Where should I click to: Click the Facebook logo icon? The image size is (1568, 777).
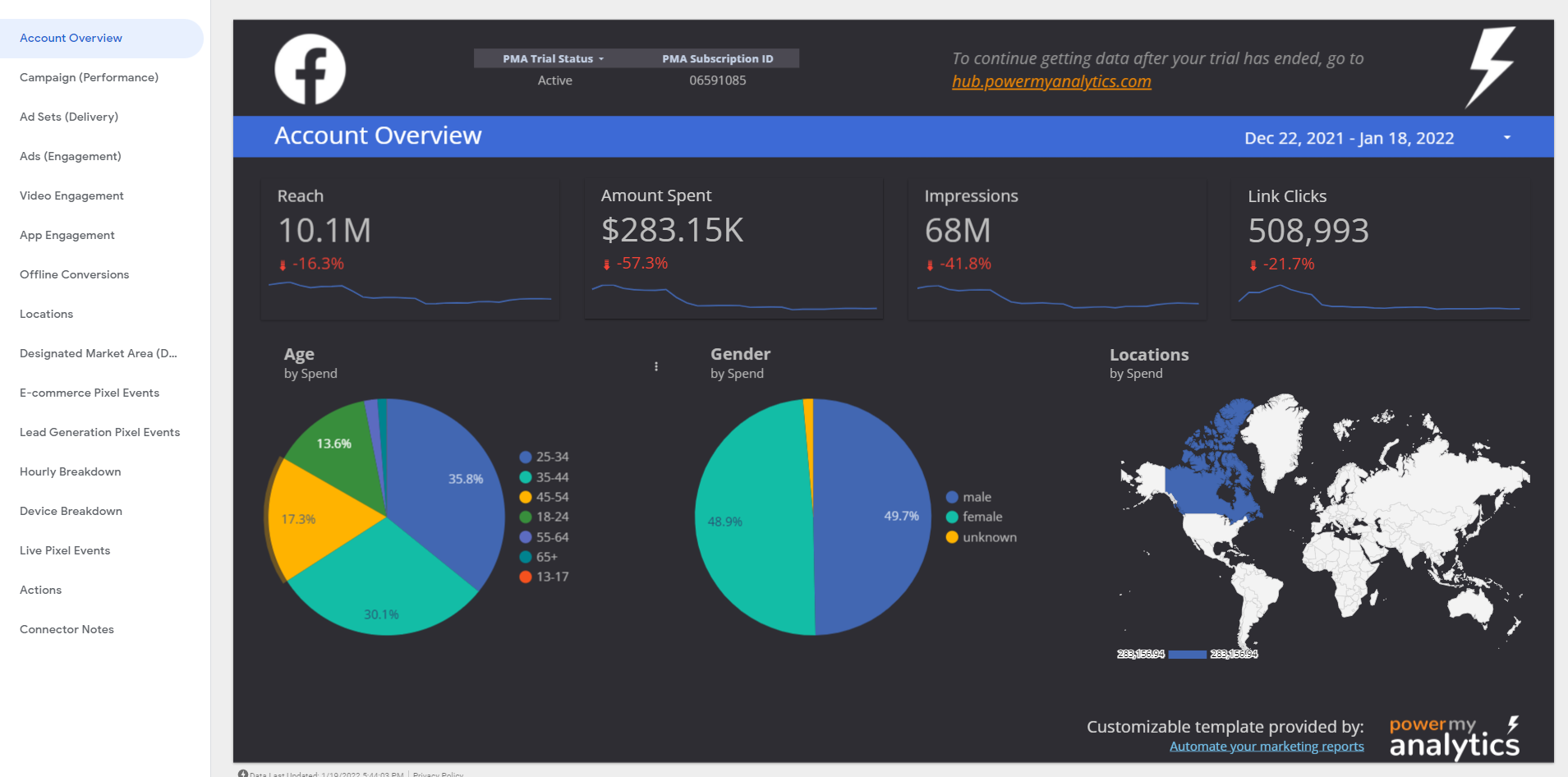310,68
